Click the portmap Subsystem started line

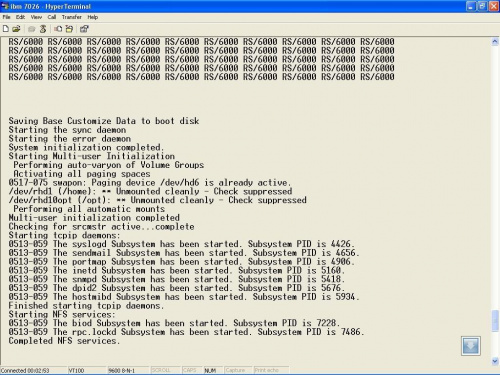[182, 262]
